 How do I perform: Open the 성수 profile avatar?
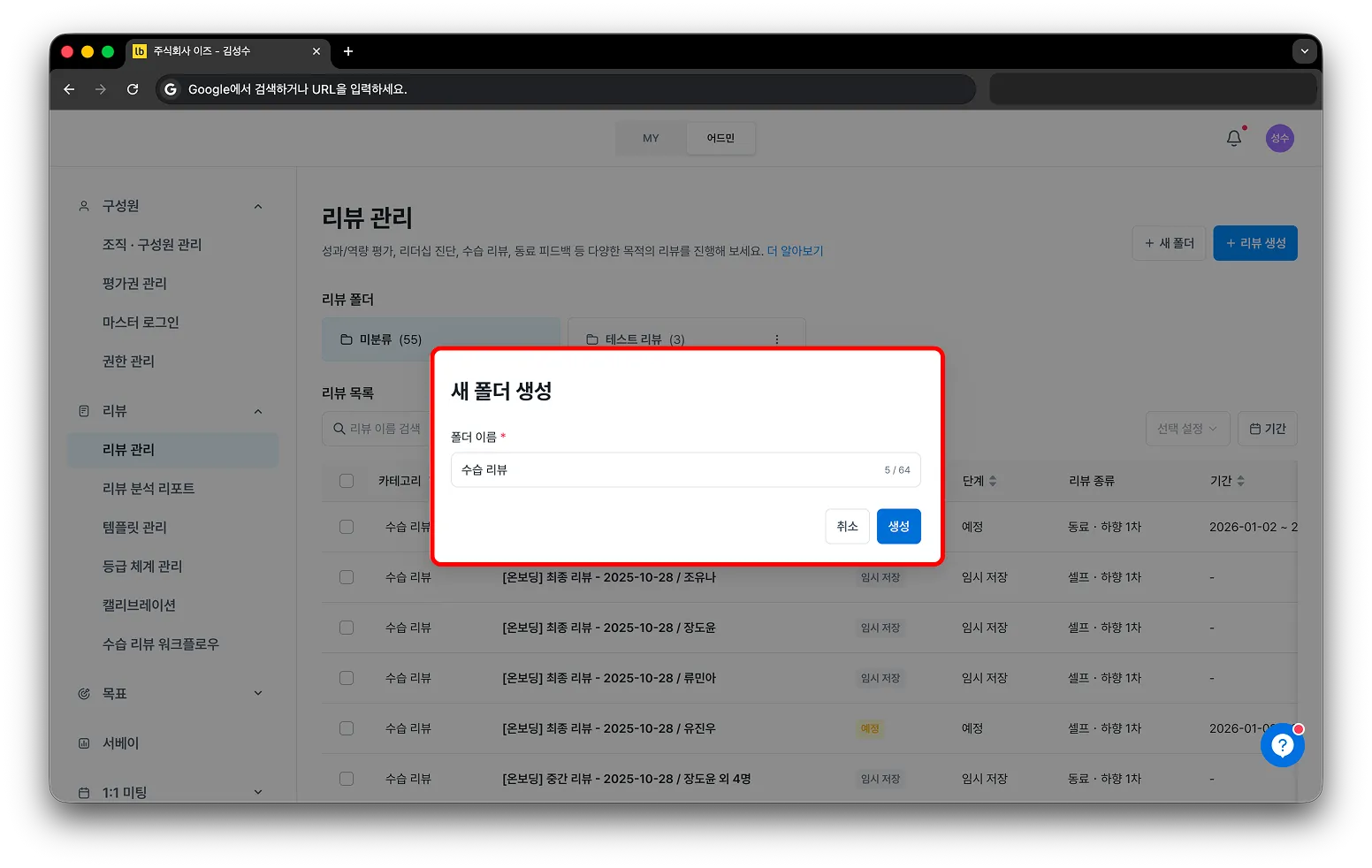(1279, 138)
